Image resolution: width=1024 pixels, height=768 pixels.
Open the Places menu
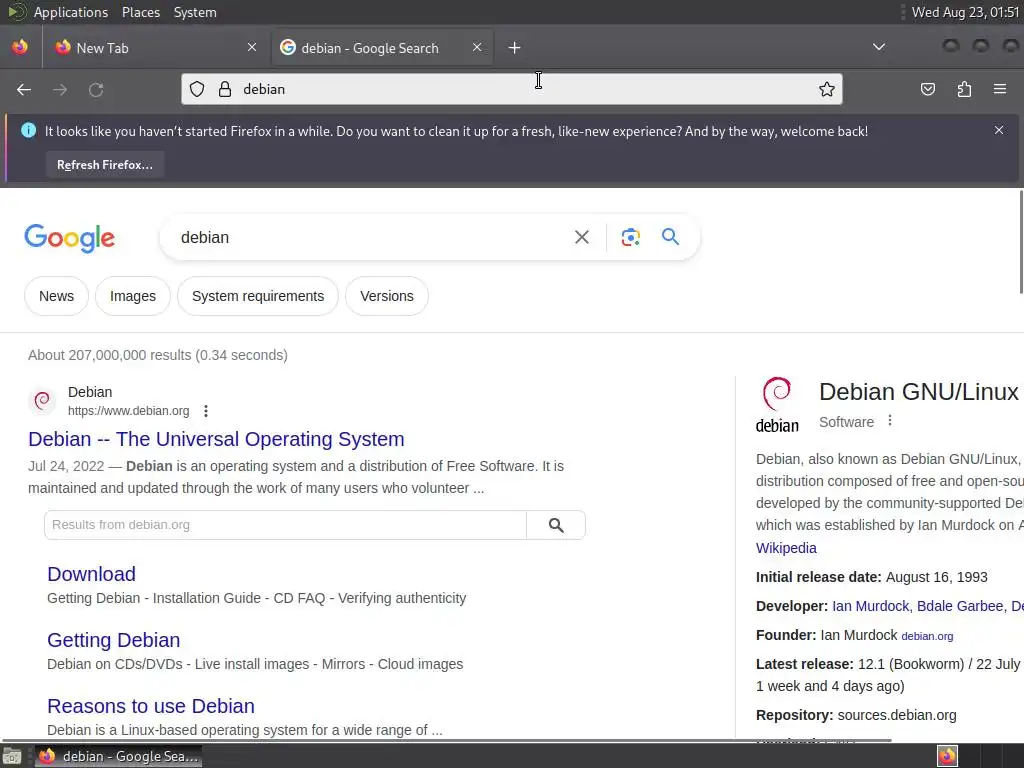140,12
